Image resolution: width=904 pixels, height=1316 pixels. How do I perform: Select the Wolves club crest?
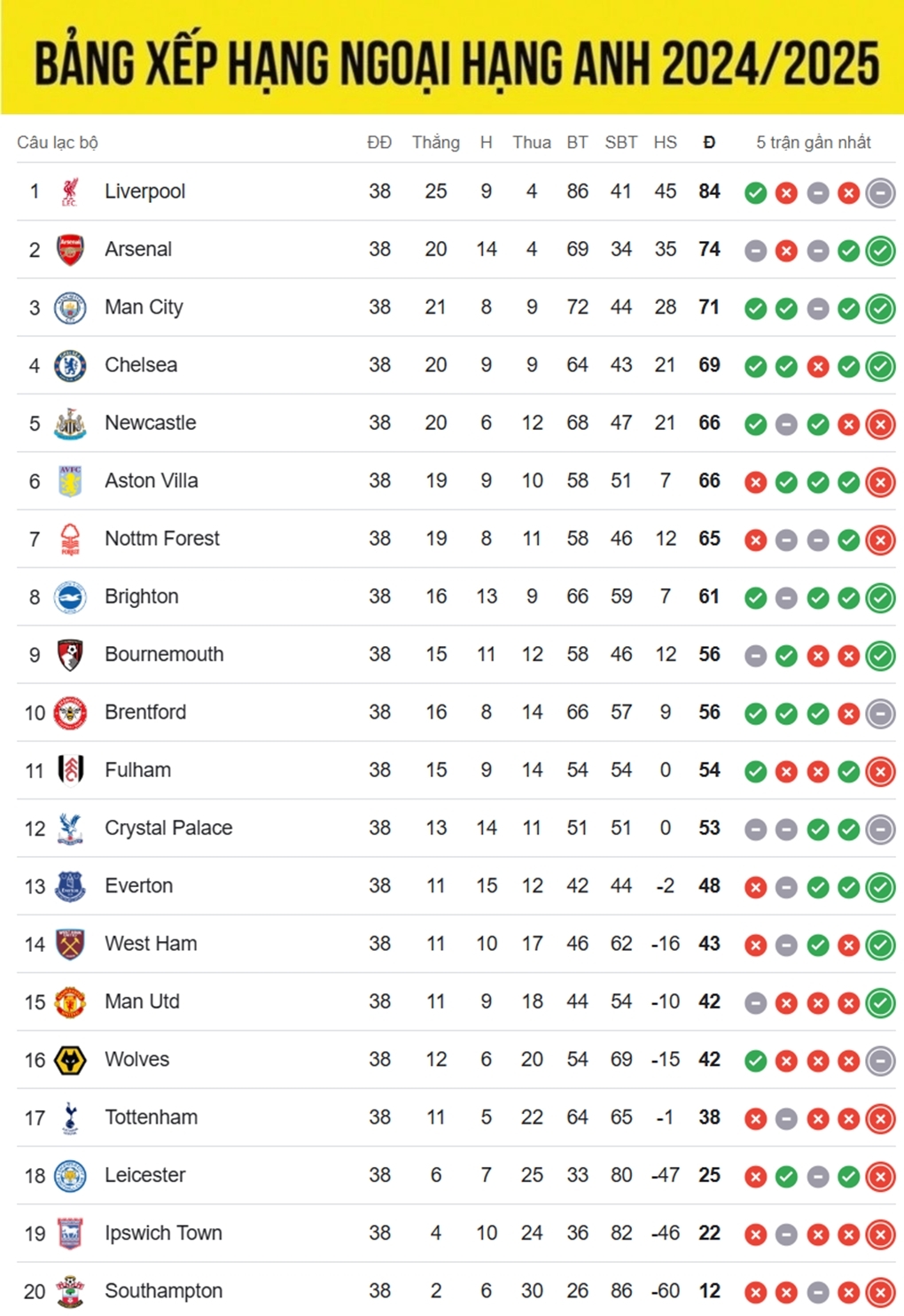pyautogui.click(x=70, y=1060)
